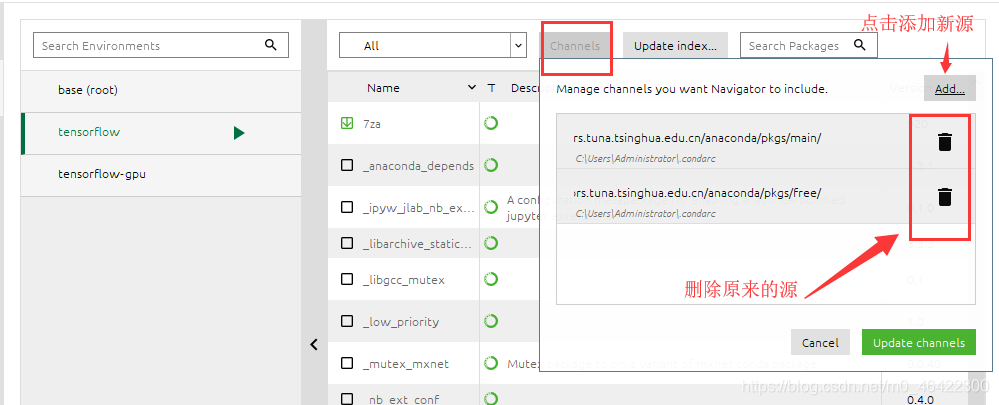Click the _anaconda_depends package name

coord(418,166)
